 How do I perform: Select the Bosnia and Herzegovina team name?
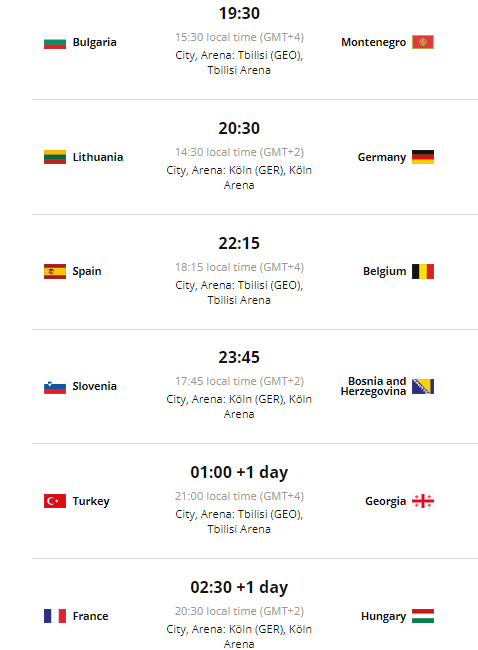[x=374, y=386]
